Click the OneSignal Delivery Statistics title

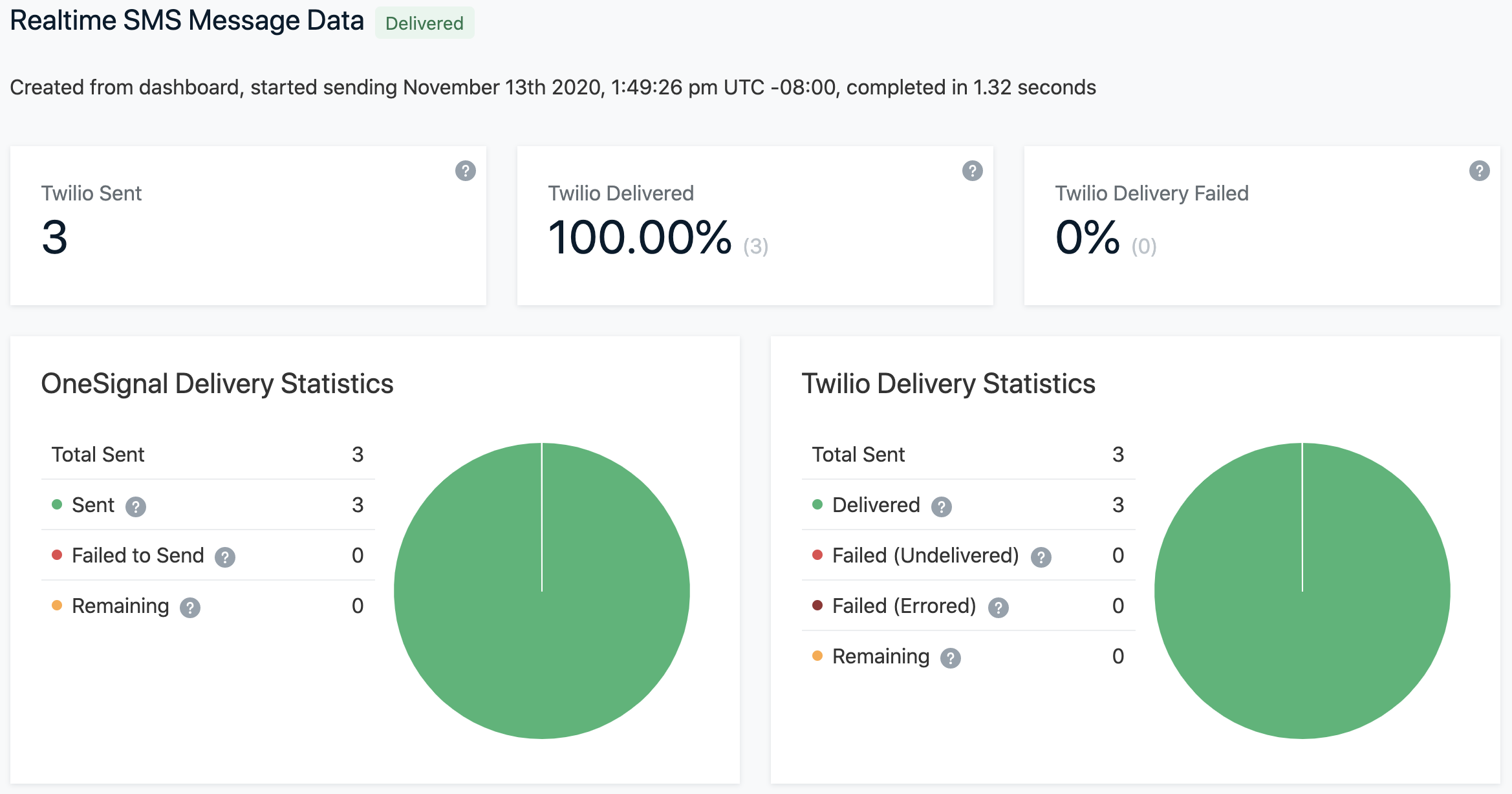click(217, 384)
